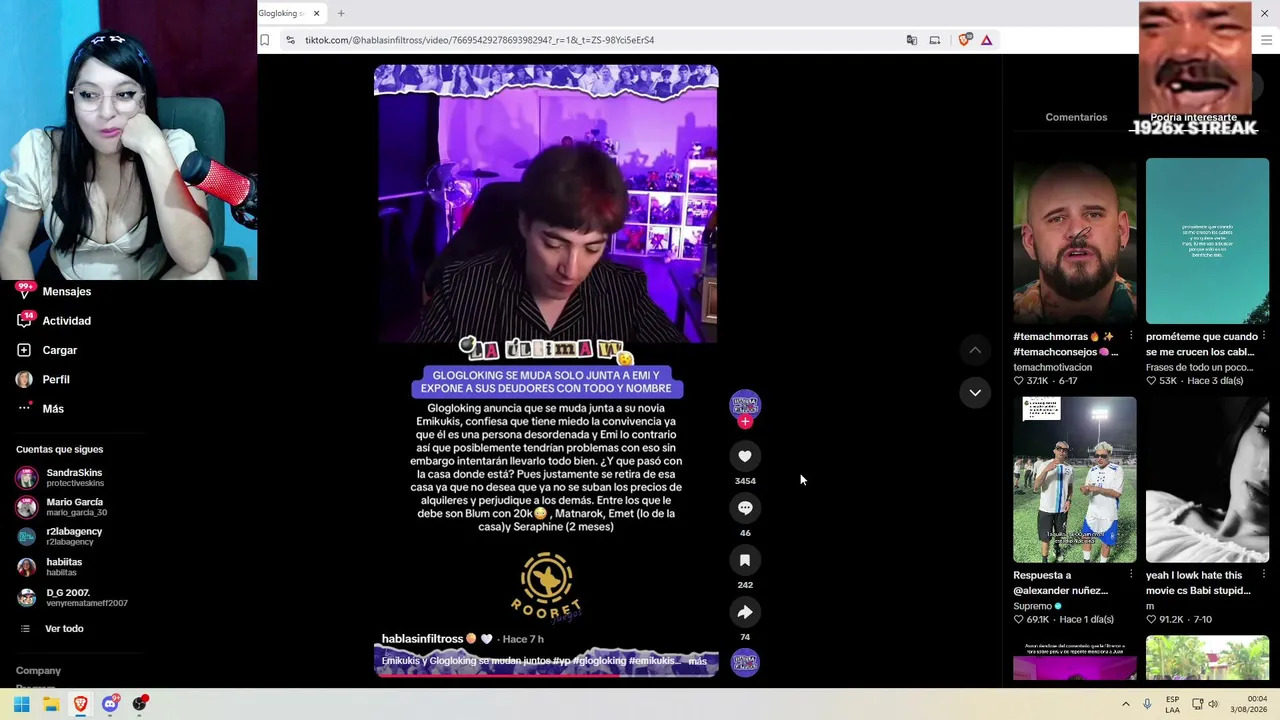Open Brave Rewards triangle icon
1280x720 pixels.
tap(986, 40)
